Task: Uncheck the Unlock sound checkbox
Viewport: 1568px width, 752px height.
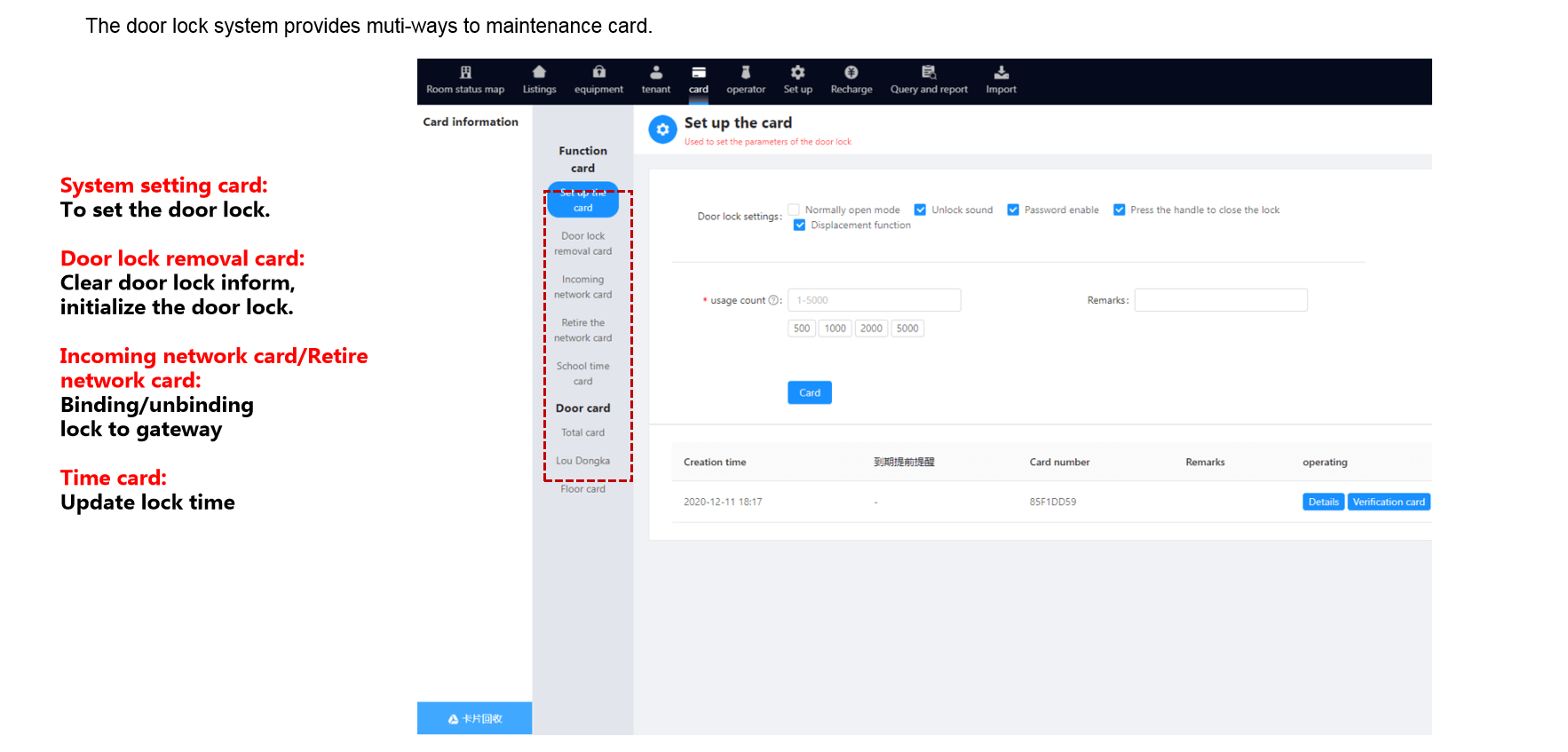Action: 921,210
